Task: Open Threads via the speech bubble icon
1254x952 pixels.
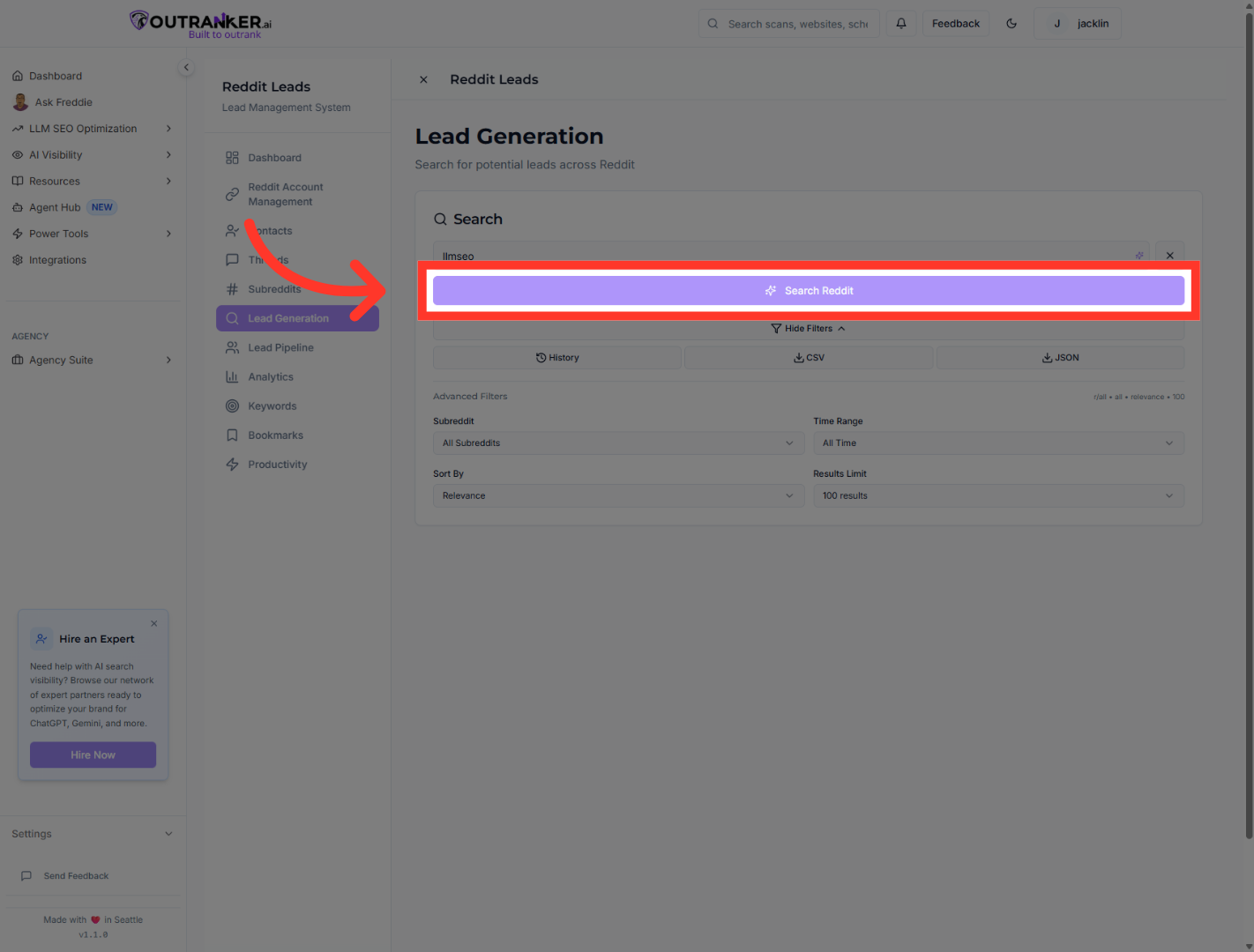Action: (232, 259)
